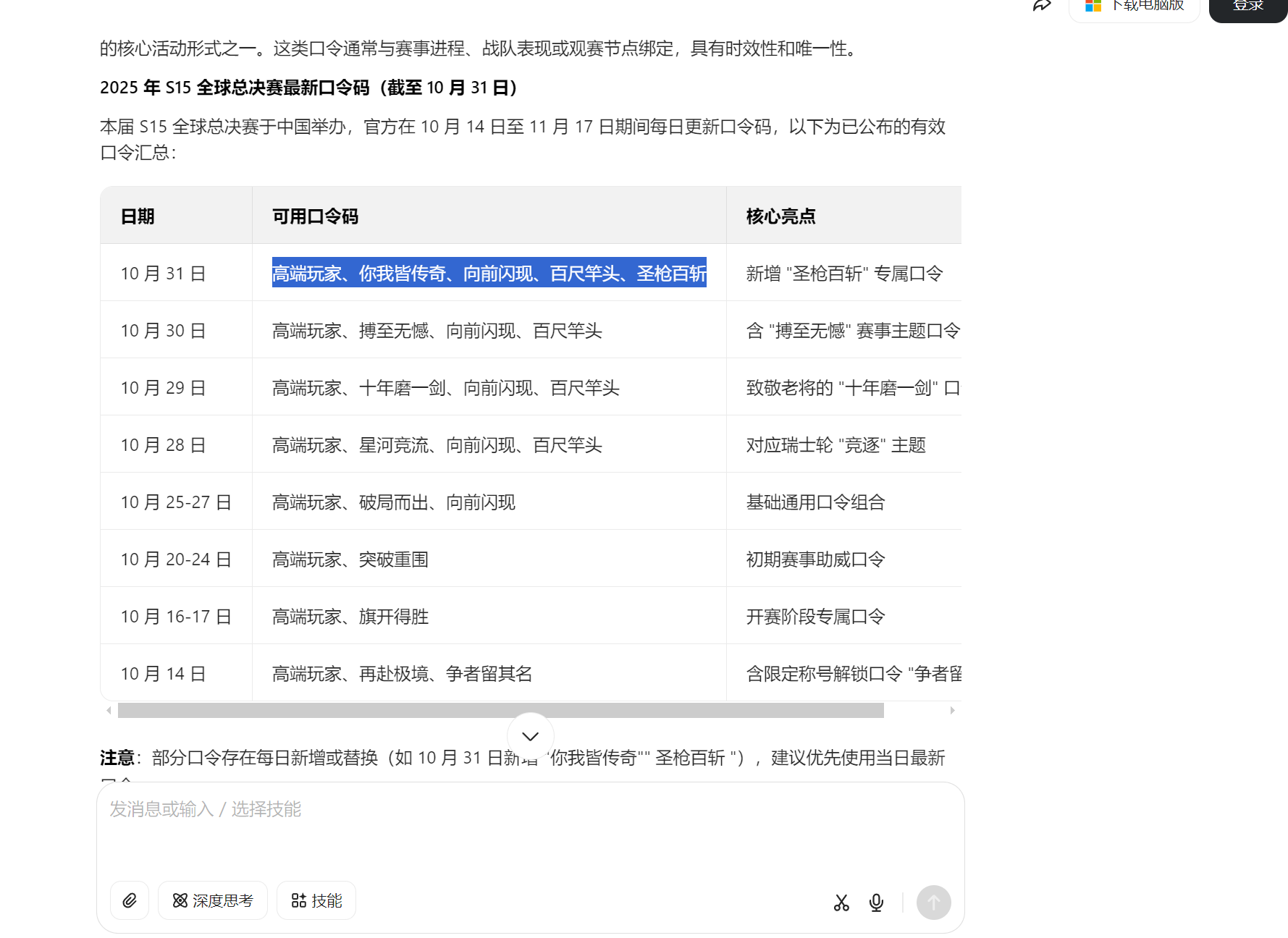The image size is (1288, 938).
Task: Enable 深度思考 deep thinking mode
Action: pyautogui.click(x=212, y=900)
